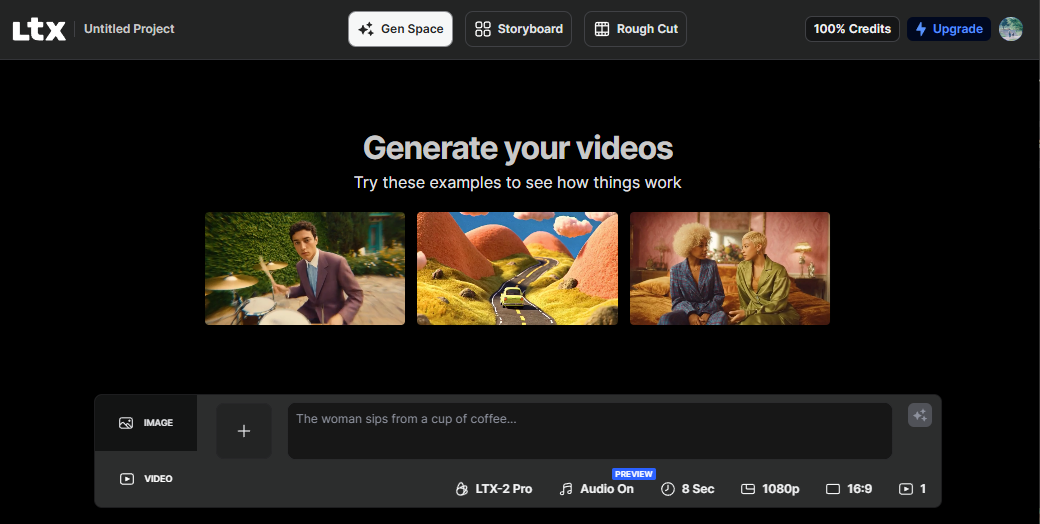Expand the LTX-2 Pro model selector
The width and height of the screenshot is (1040, 524).
pyautogui.click(x=493, y=489)
